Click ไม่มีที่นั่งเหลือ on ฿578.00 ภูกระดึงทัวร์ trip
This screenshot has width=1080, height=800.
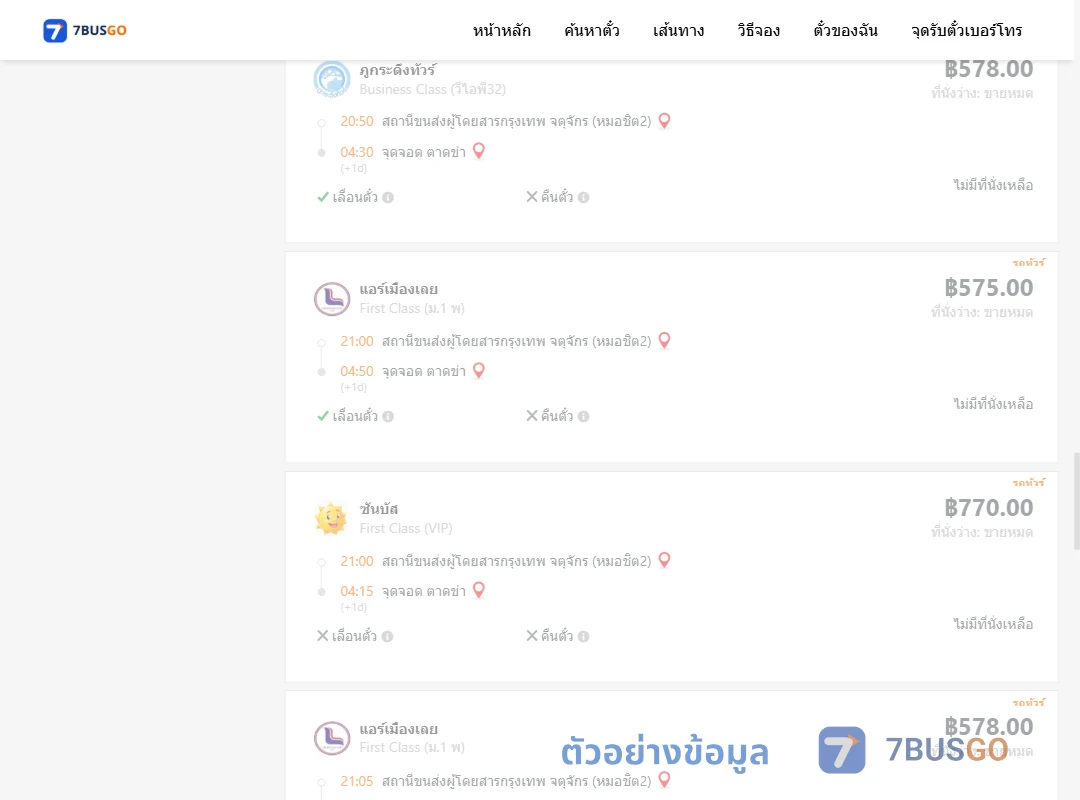pos(993,185)
